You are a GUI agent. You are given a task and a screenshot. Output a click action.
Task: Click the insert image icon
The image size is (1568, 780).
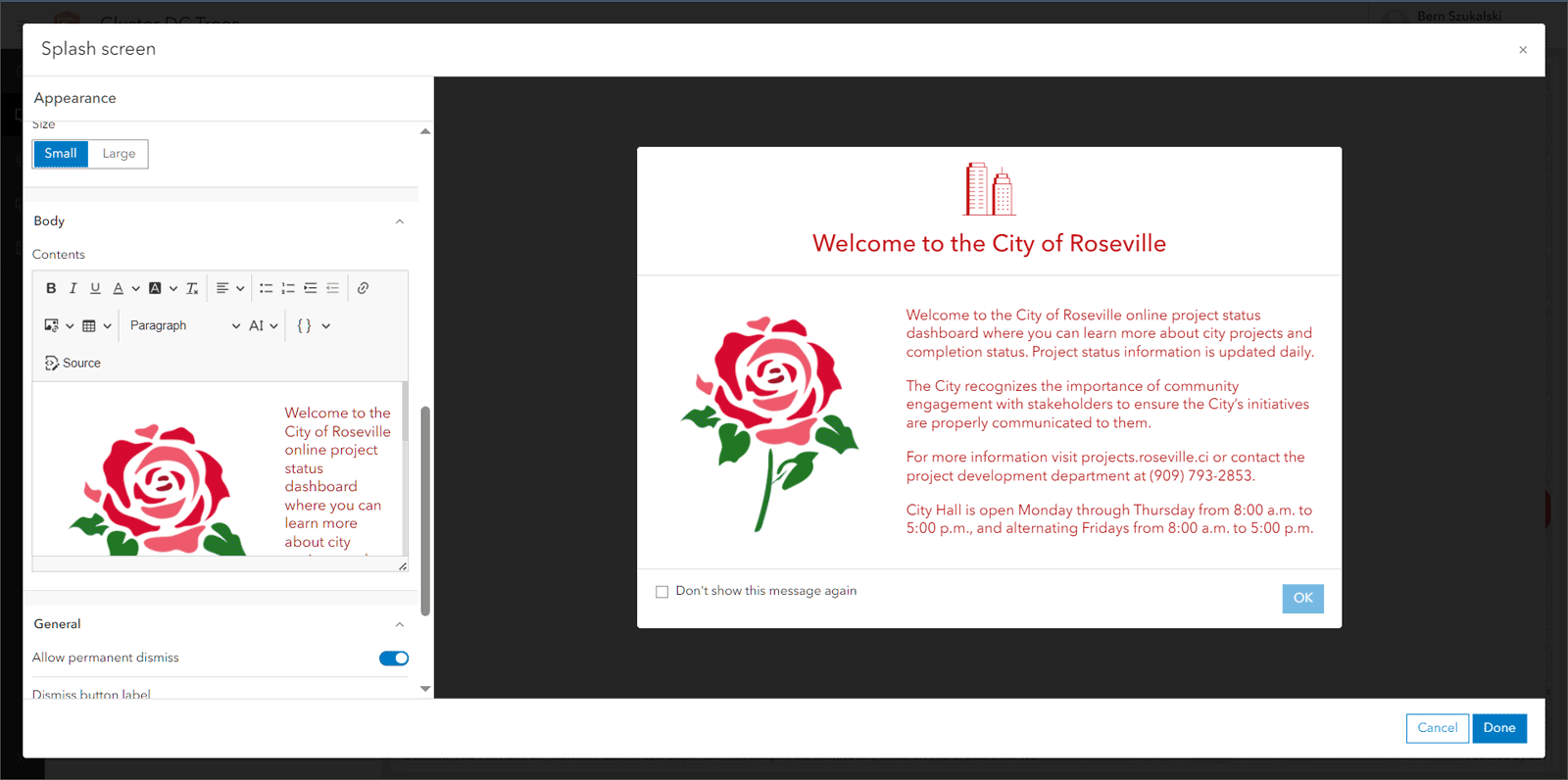[51, 325]
